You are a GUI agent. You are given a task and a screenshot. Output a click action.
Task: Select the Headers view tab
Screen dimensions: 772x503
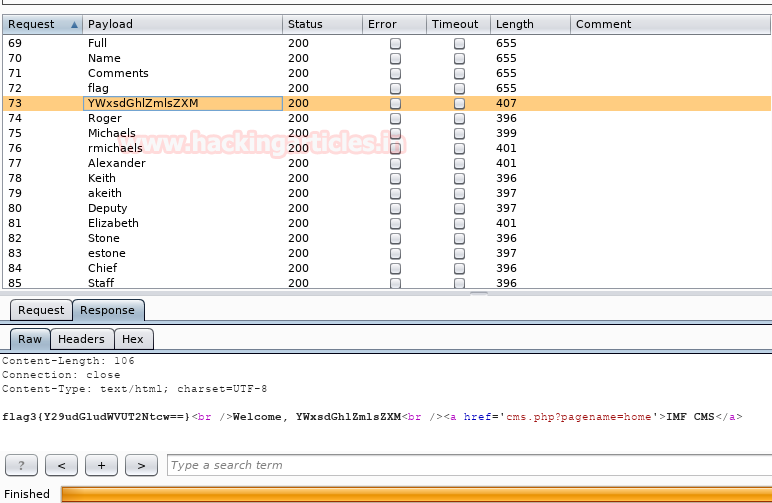pos(82,339)
